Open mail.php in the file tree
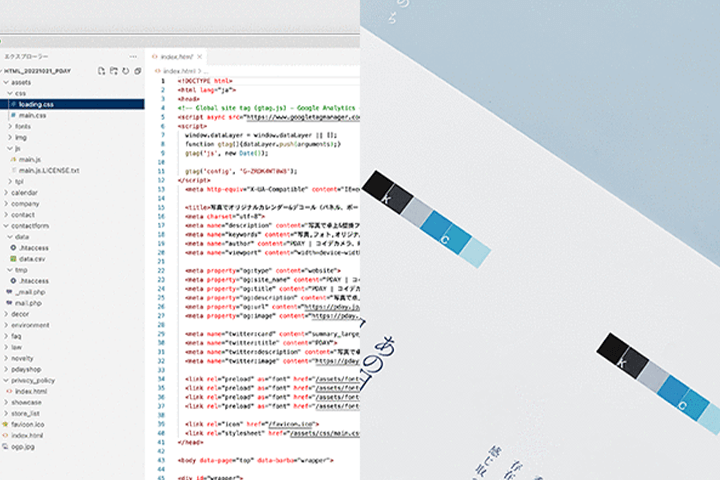 click(x=28, y=303)
